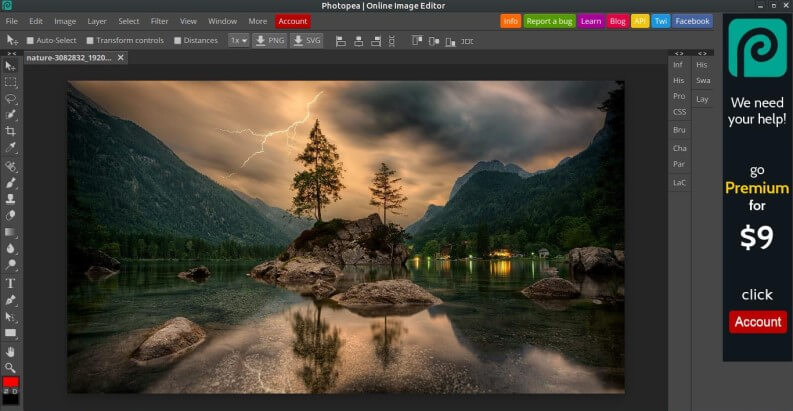The height and width of the screenshot is (411, 793).
Task: Click the align bottom edges icon
Action: 450,41
